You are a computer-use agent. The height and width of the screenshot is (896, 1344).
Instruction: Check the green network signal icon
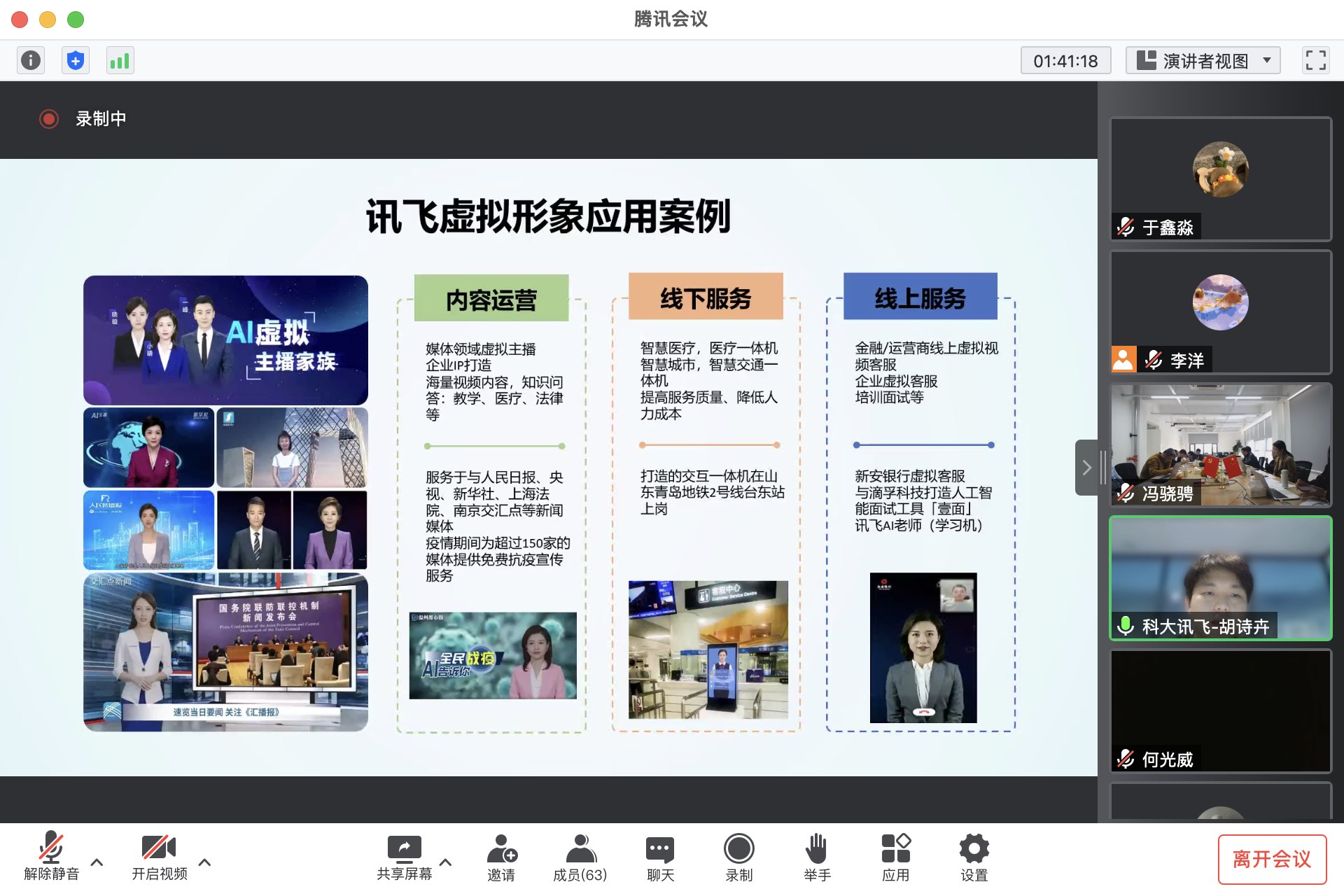click(x=120, y=60)
